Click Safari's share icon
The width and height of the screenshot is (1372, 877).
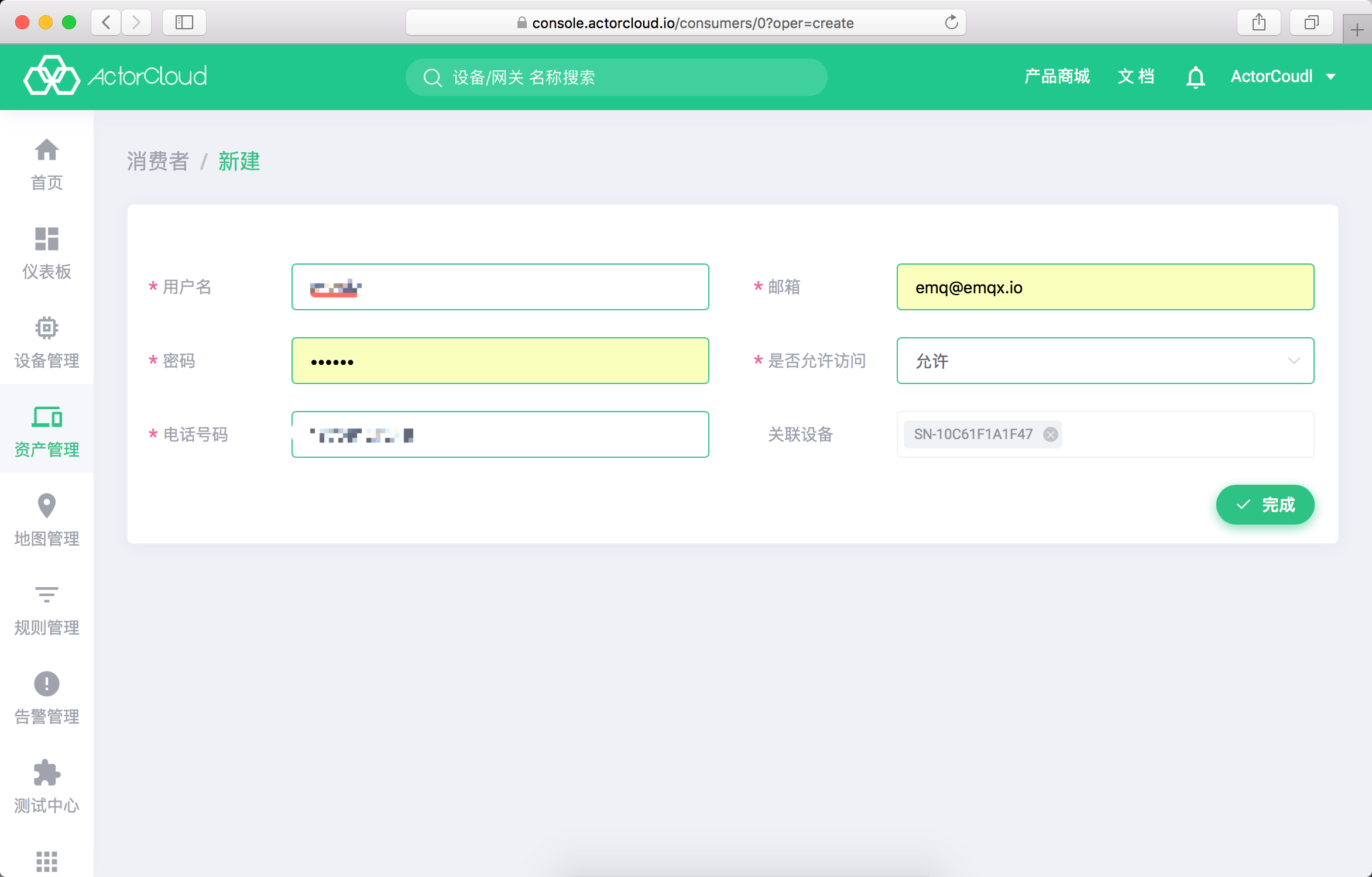pyautogui.click(x=1258, y=23)
